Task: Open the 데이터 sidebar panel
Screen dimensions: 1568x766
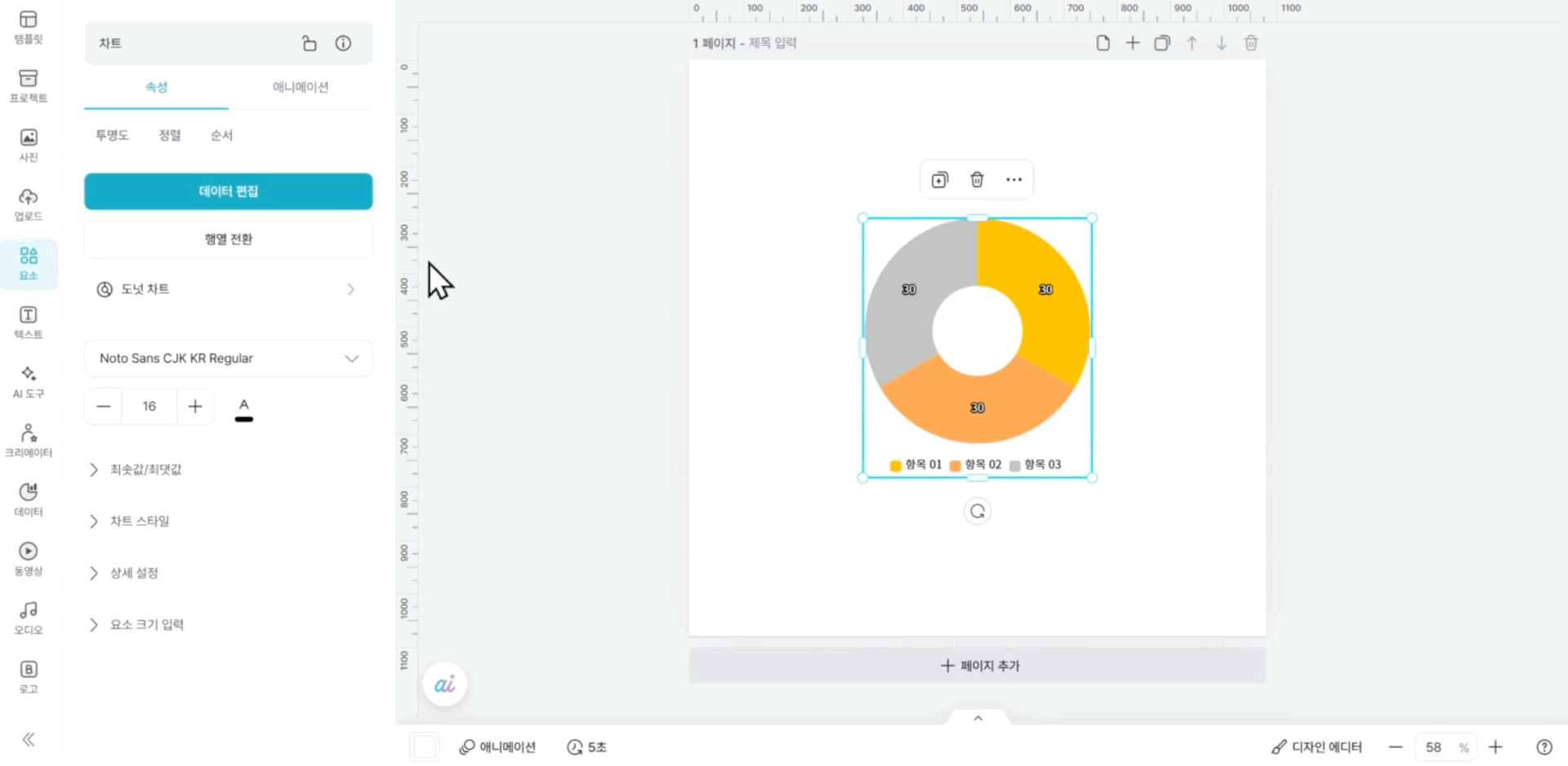Action: tap(29, 501)
